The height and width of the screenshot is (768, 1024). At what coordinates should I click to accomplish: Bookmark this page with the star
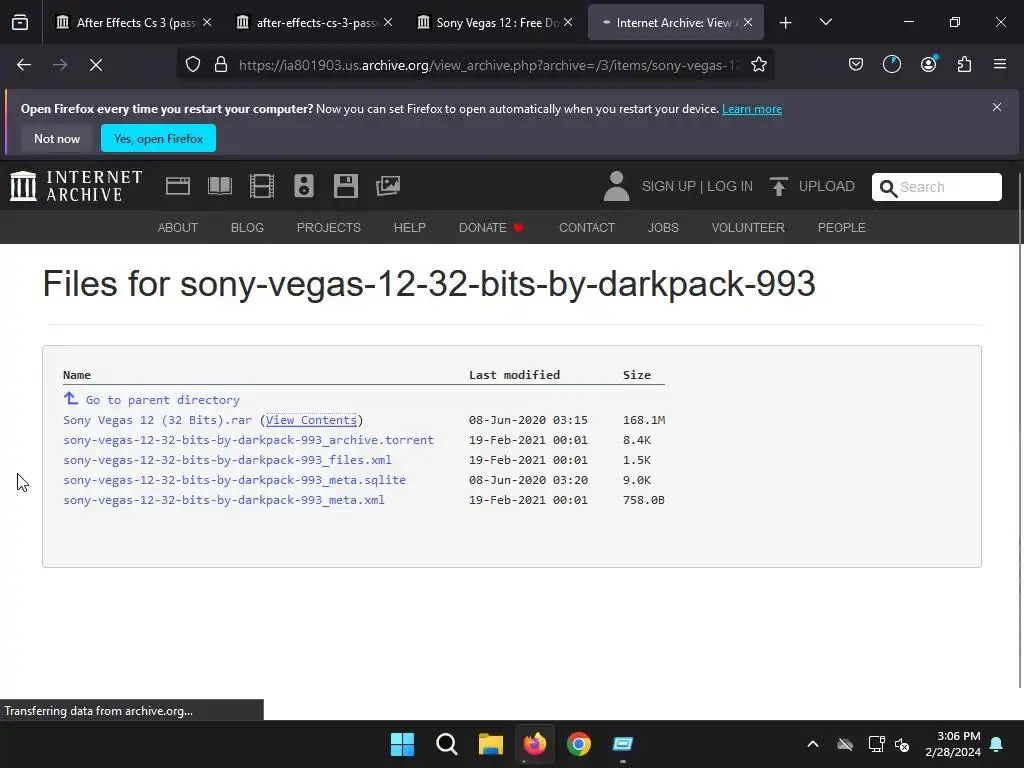click(x=758, y=65)
